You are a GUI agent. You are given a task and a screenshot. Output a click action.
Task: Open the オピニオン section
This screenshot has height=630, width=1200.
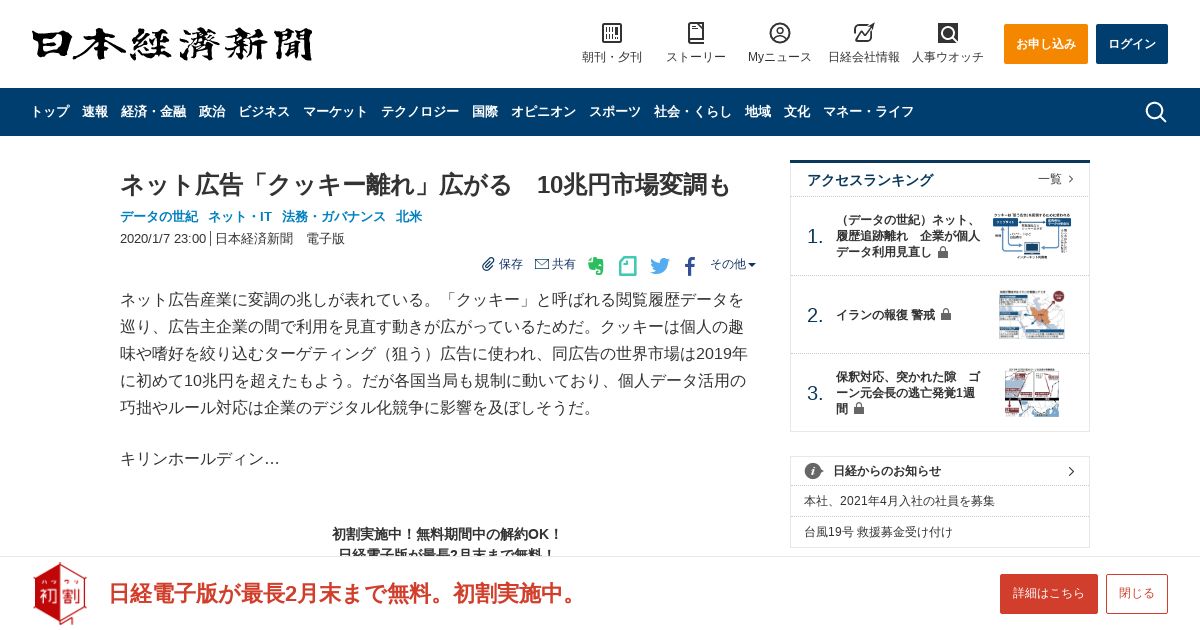click(543, 112)
